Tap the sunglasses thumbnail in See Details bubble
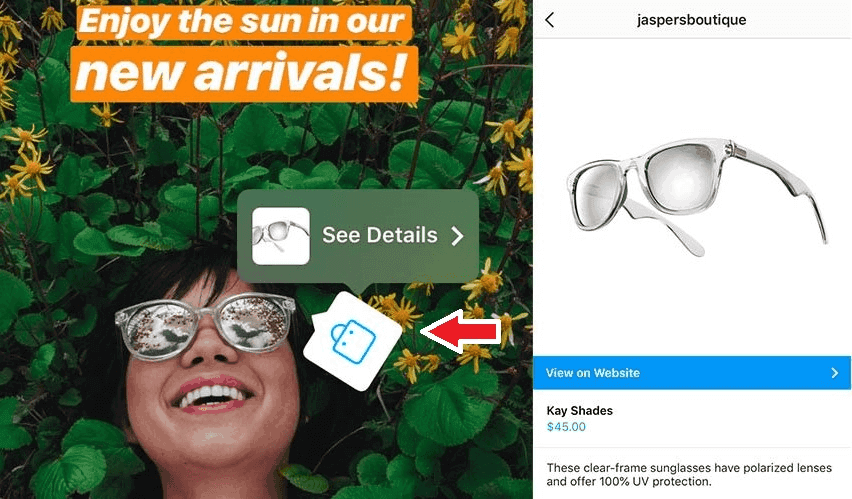Viewport: 852px width, 499px height. [281, 236]
